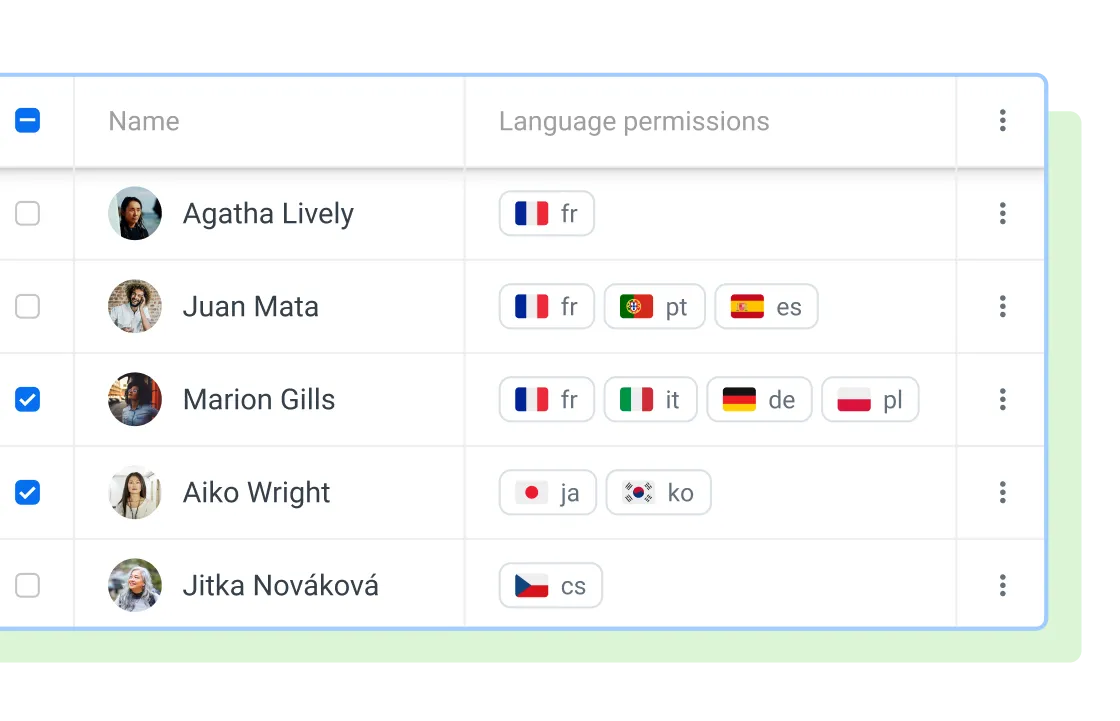Select the Jitka Nováková row checkbox

28,586
